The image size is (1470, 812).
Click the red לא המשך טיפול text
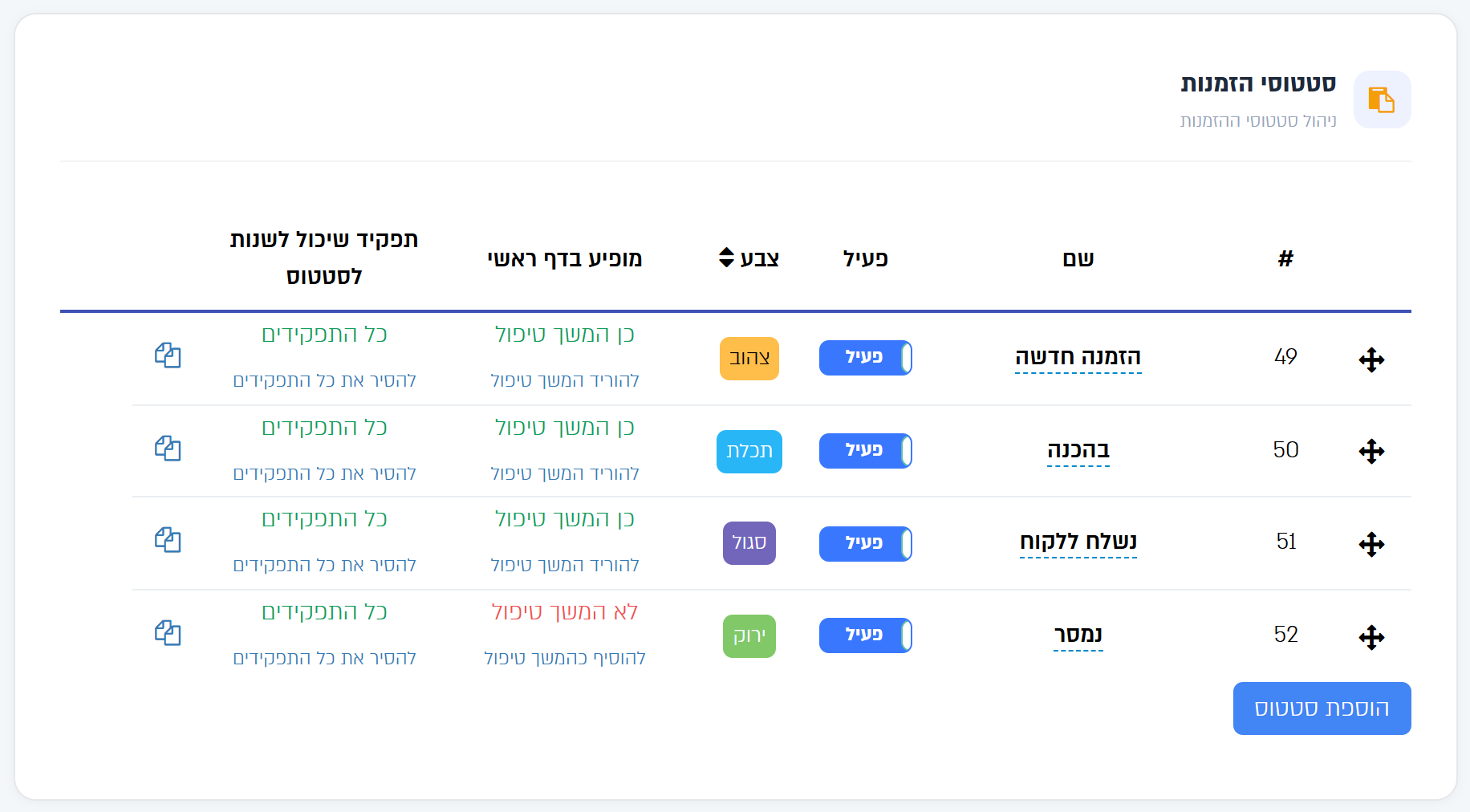point(565,612)
